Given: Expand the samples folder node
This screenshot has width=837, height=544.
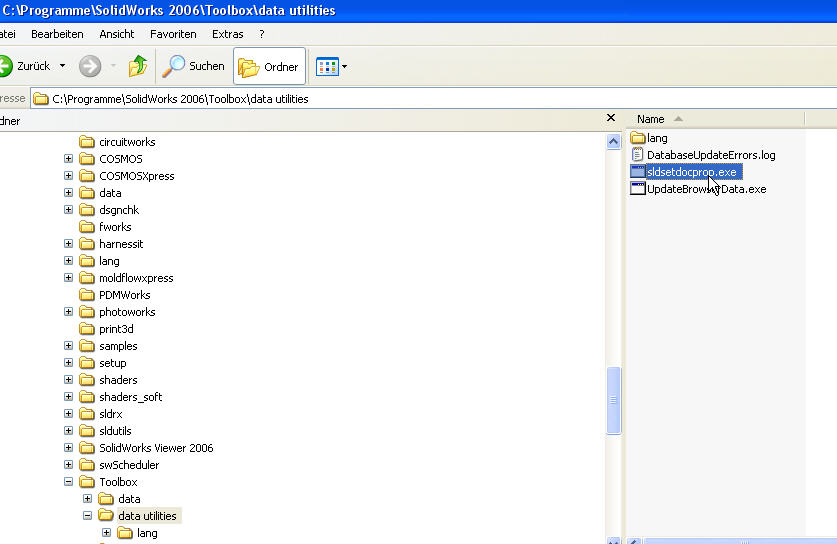Looking at the screenshot, I should coord(68,346).
